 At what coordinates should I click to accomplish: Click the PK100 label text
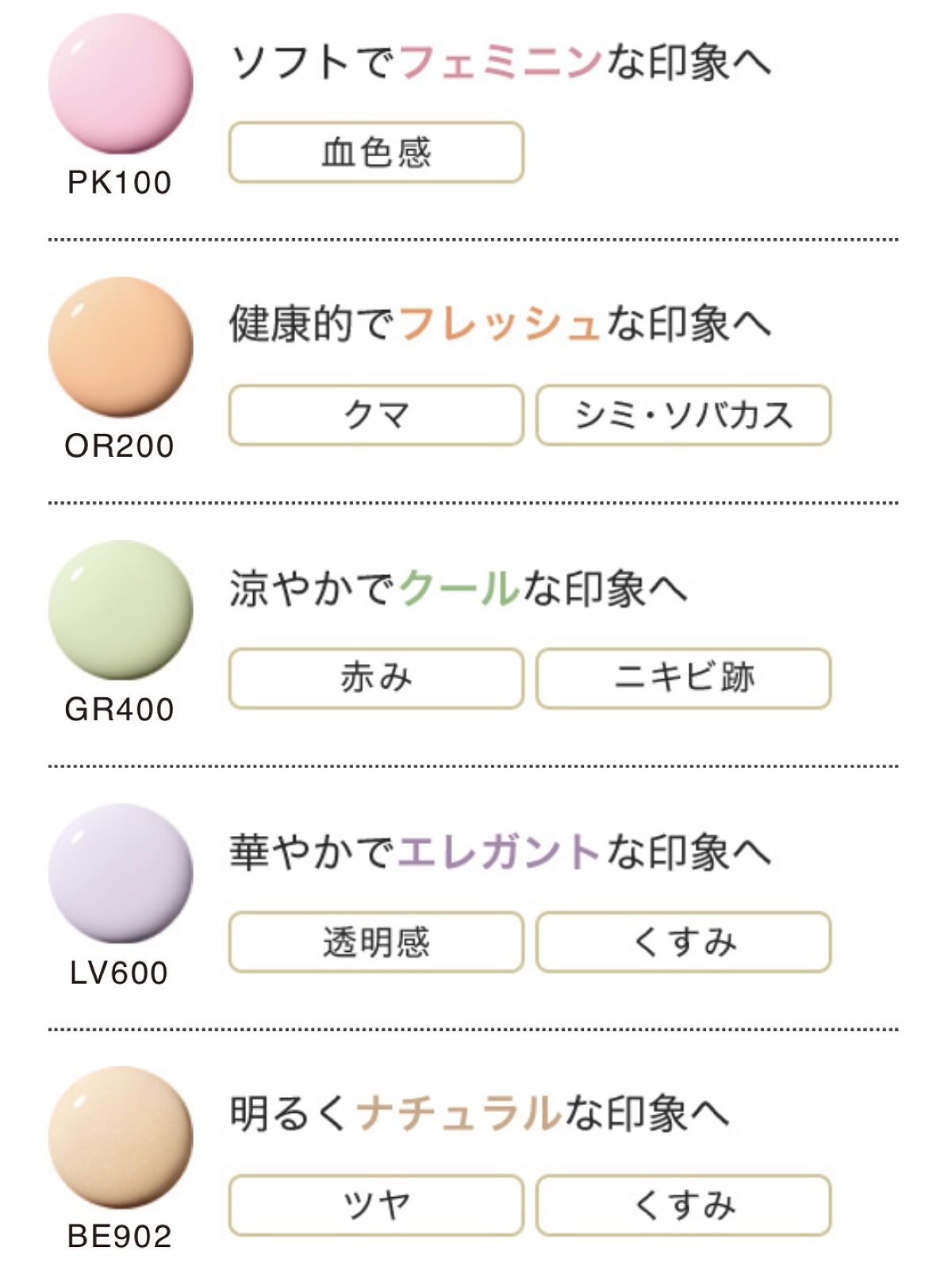tap(120, 182)
